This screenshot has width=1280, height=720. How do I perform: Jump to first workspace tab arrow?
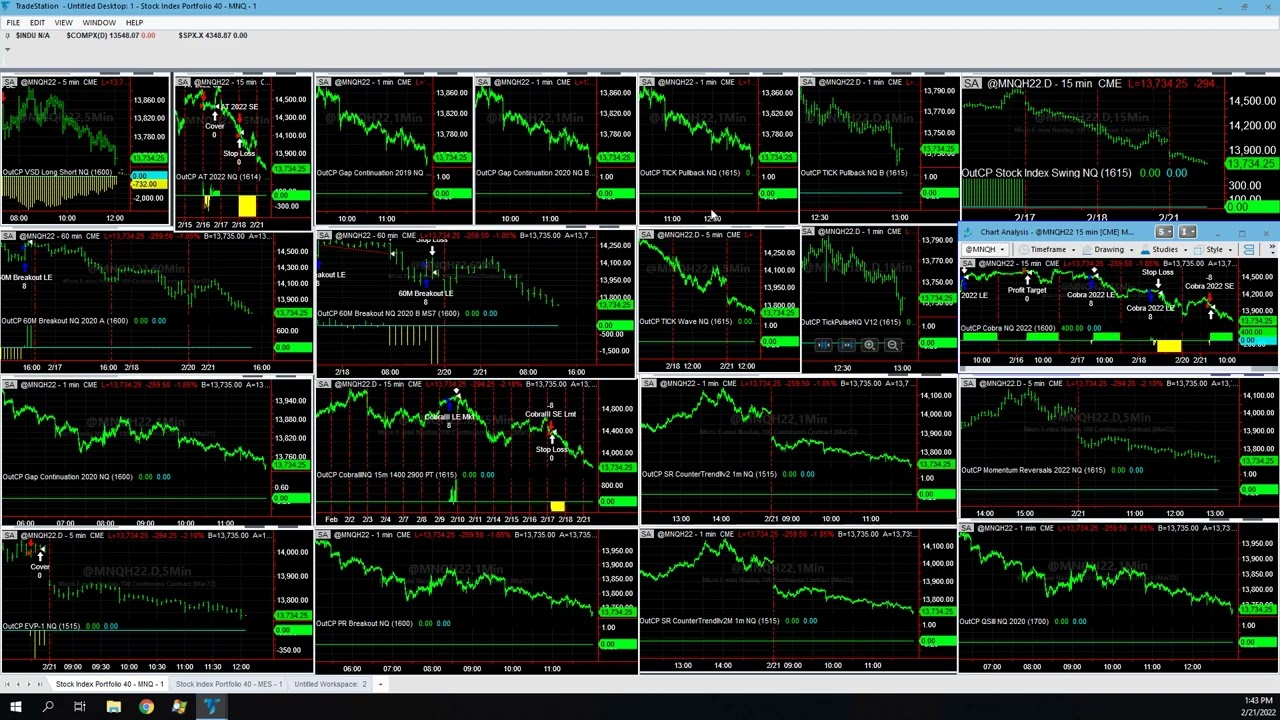7,684
